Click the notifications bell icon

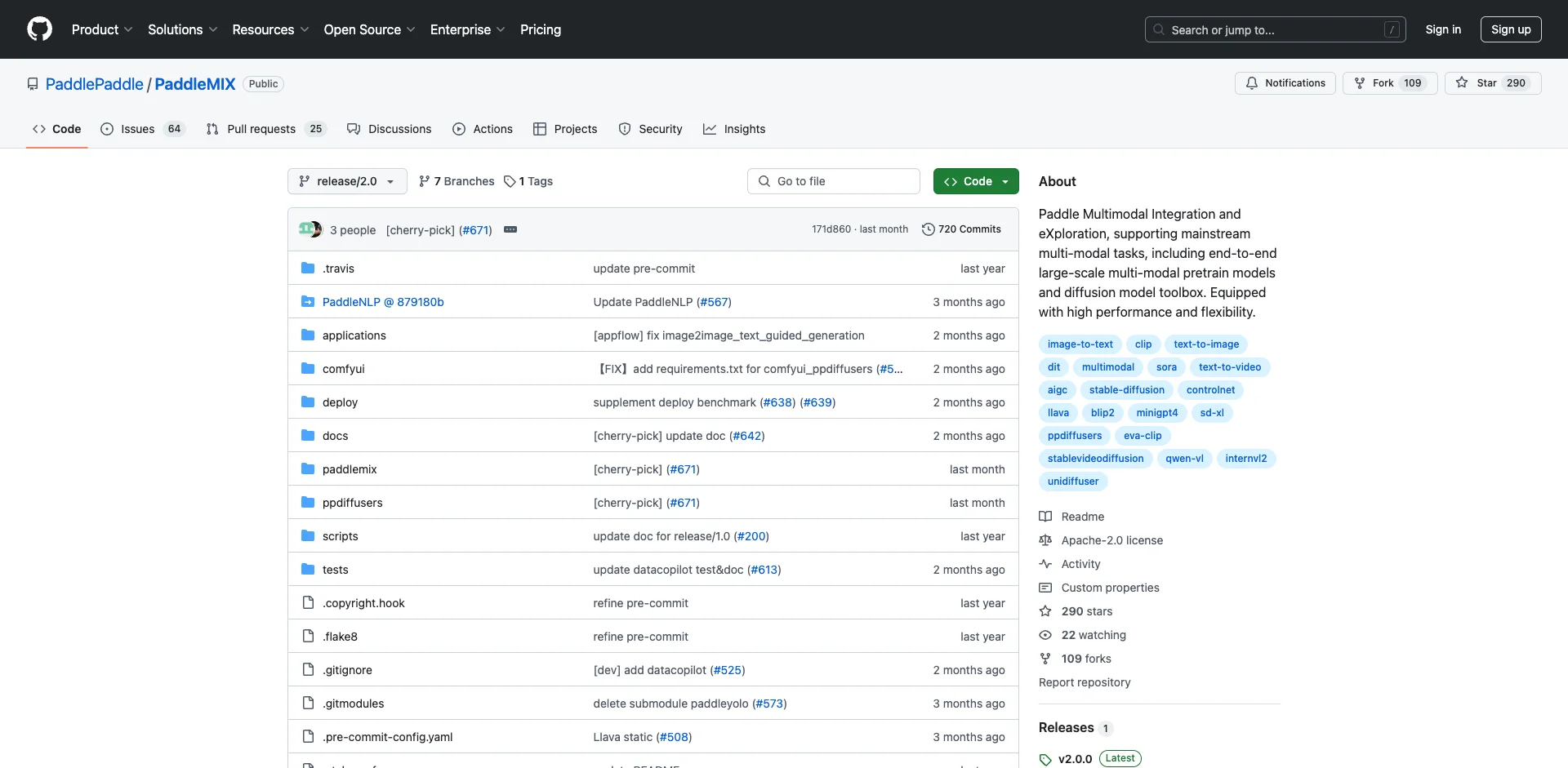click(x=1252, y=83)
